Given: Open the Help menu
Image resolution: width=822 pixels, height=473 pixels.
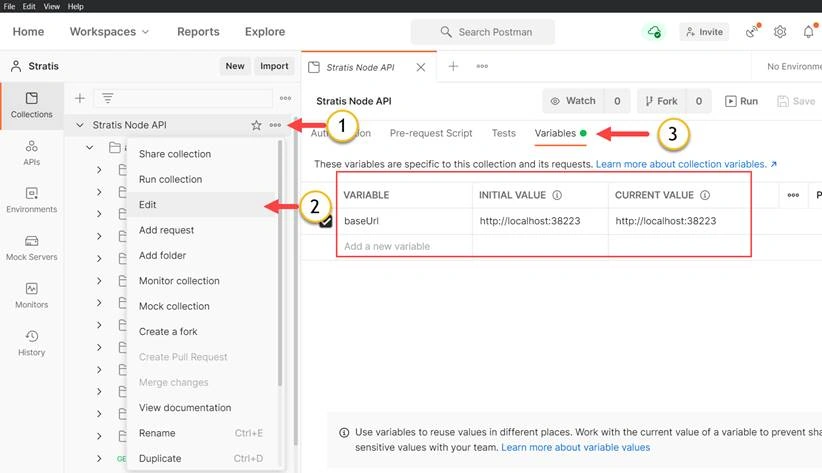Looking at the screenshot, I should (x=75, y=6).
